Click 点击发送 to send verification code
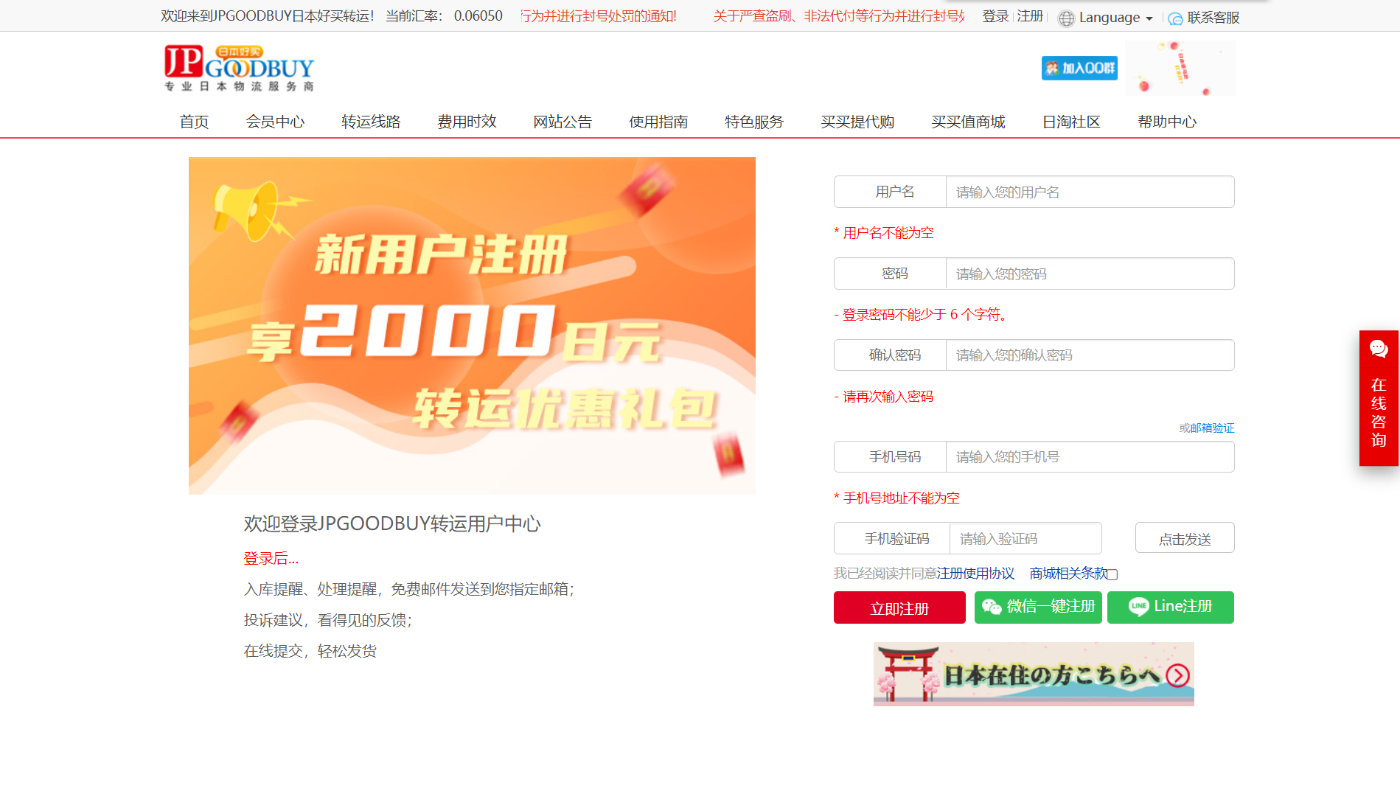1400x796 pixels. pyautogui.click(x=1185, y=538)
